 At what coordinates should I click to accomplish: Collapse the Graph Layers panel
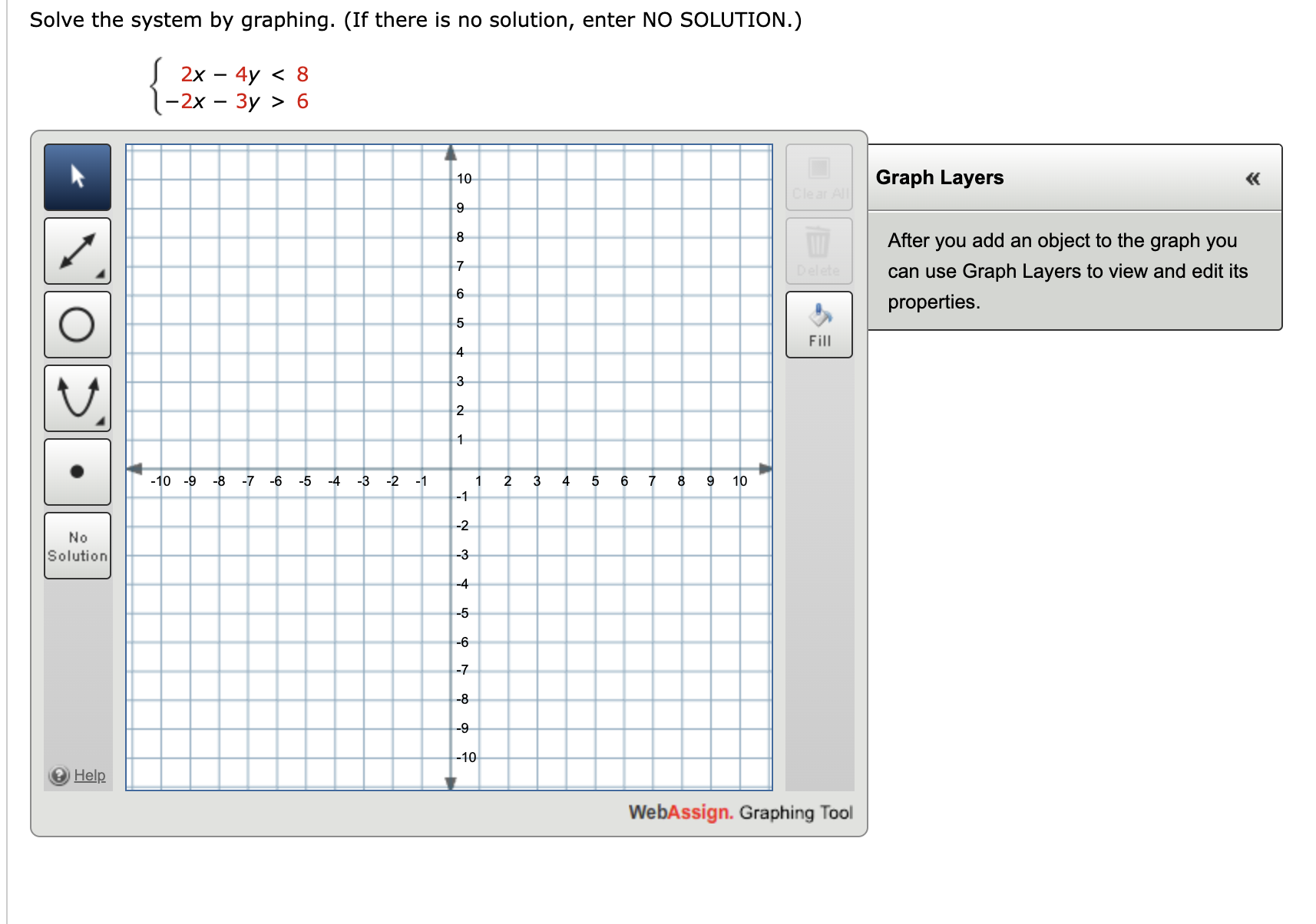[x=1253, y=179]
